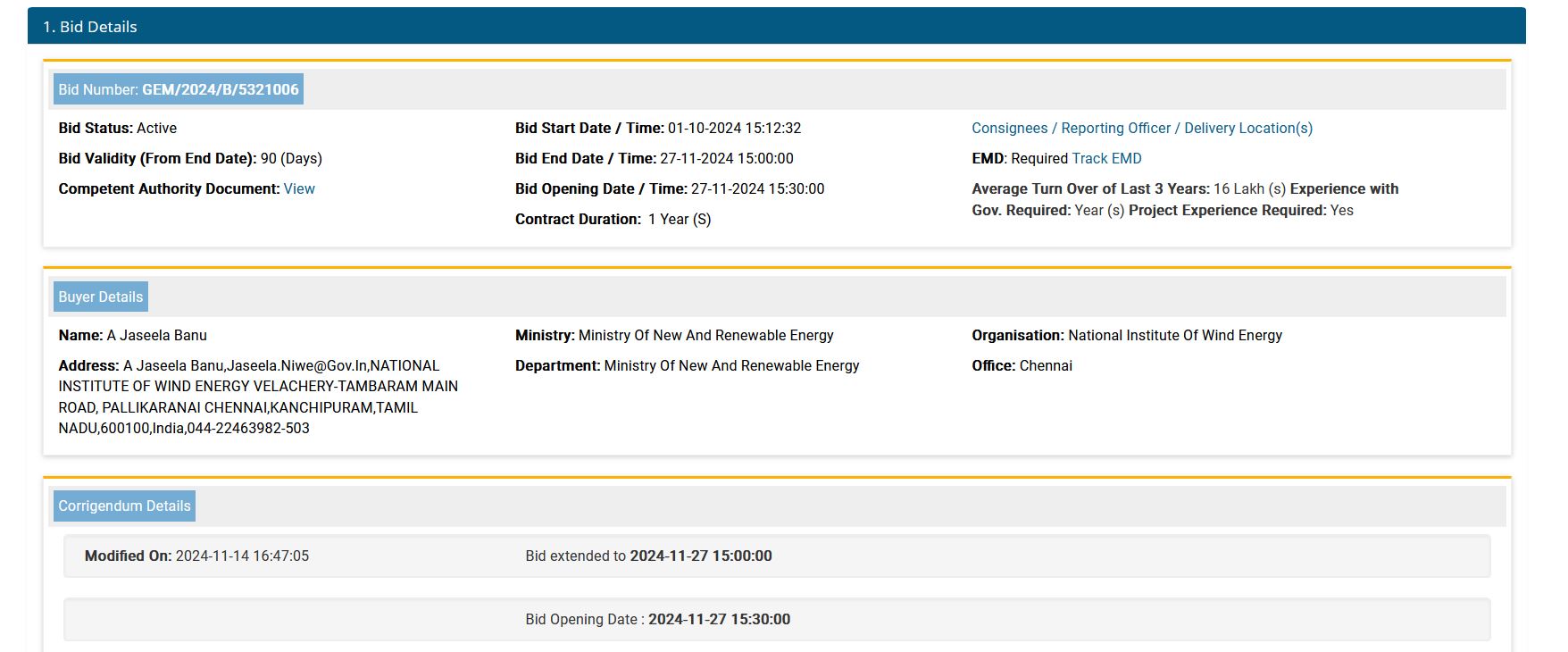Open Consignees / Reporting Officer / Delivery Locations link
The width and height of the screenshot is (1568, 652).
pyautogui.click(x=1141, y=129)
